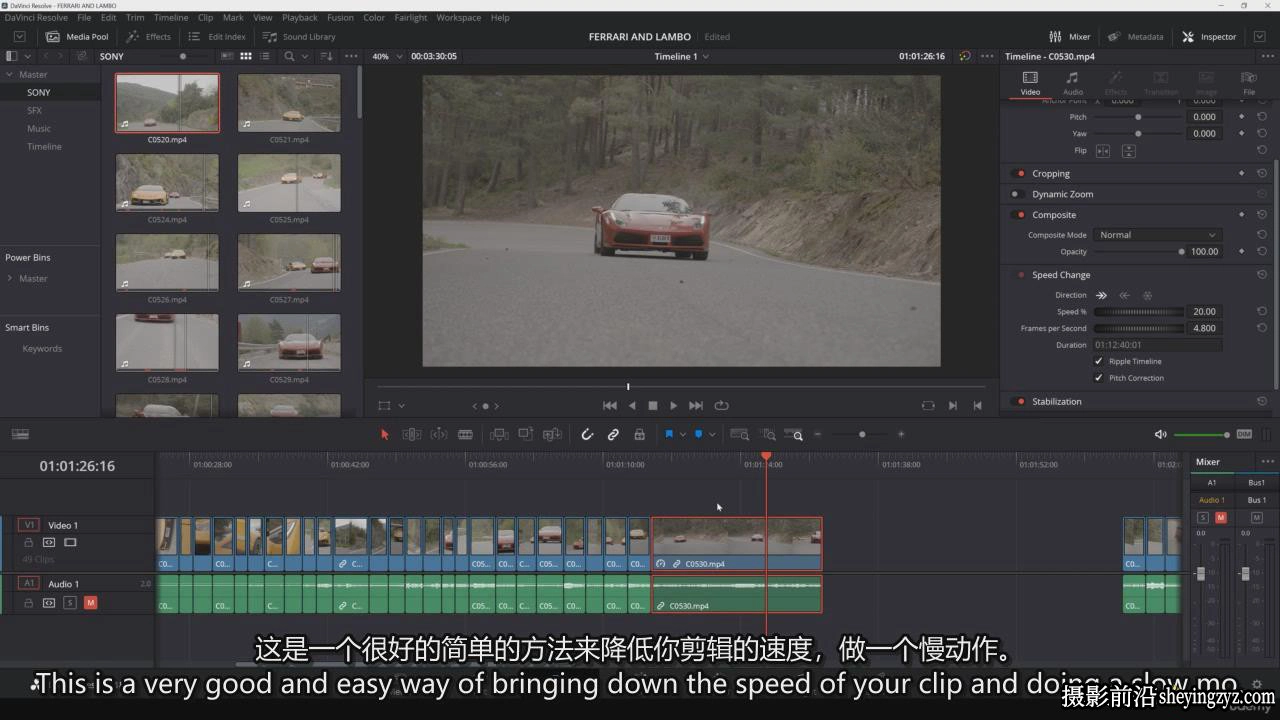Adjust the Speed % slider

click(x=1138, y=311)
